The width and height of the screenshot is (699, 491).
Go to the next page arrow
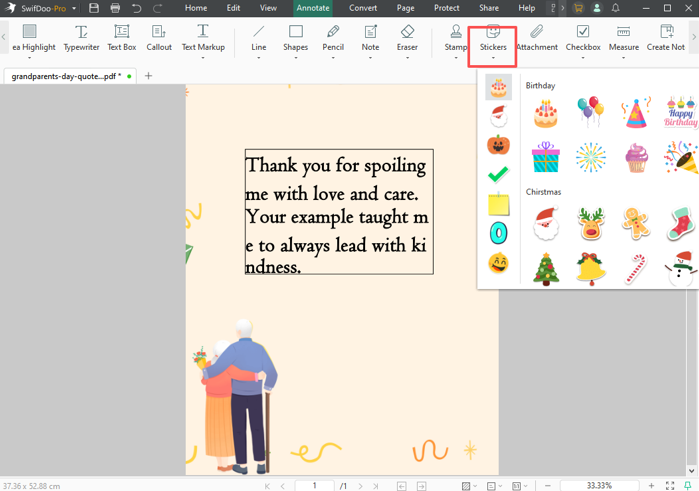point(361,486)
